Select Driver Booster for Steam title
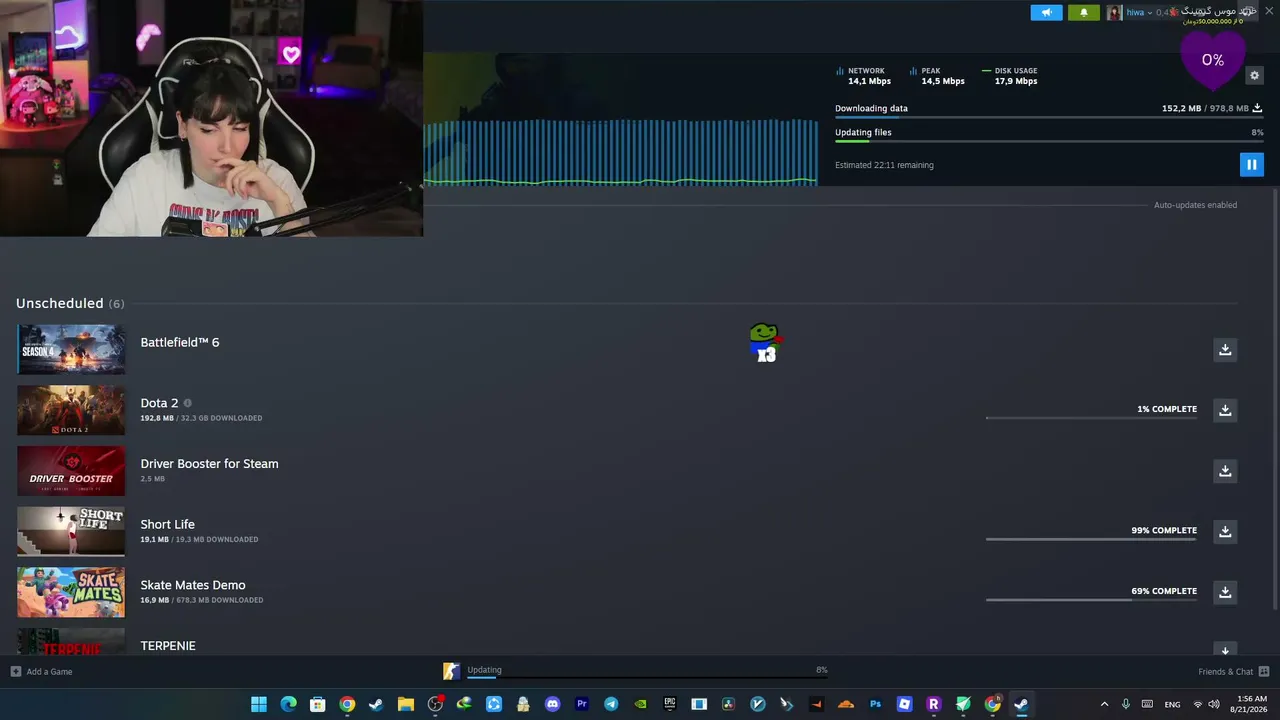The height and width of the screenshot is (720, 1280). [x=209, y=463]
